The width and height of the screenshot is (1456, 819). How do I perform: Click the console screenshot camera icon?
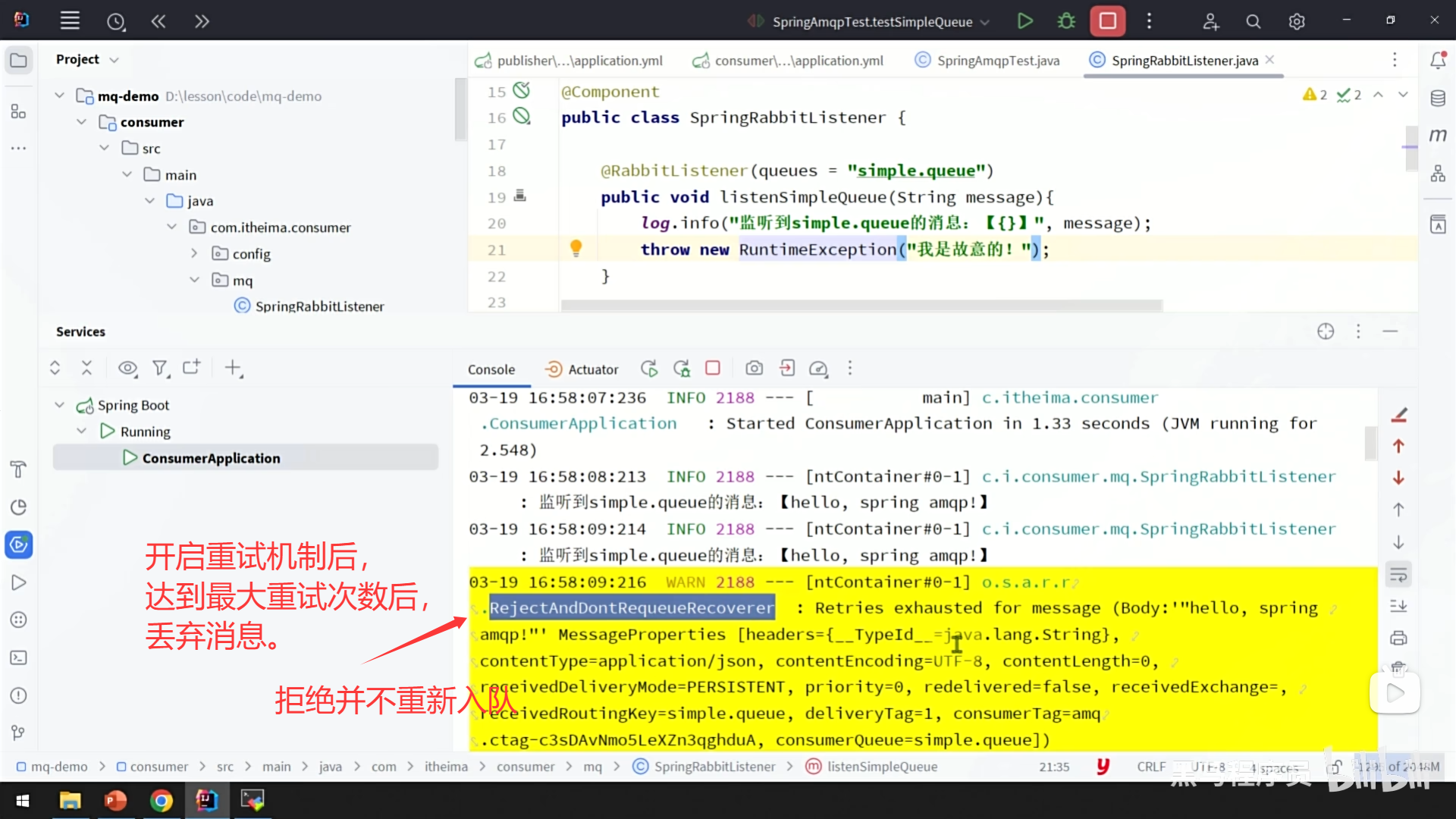754,369
